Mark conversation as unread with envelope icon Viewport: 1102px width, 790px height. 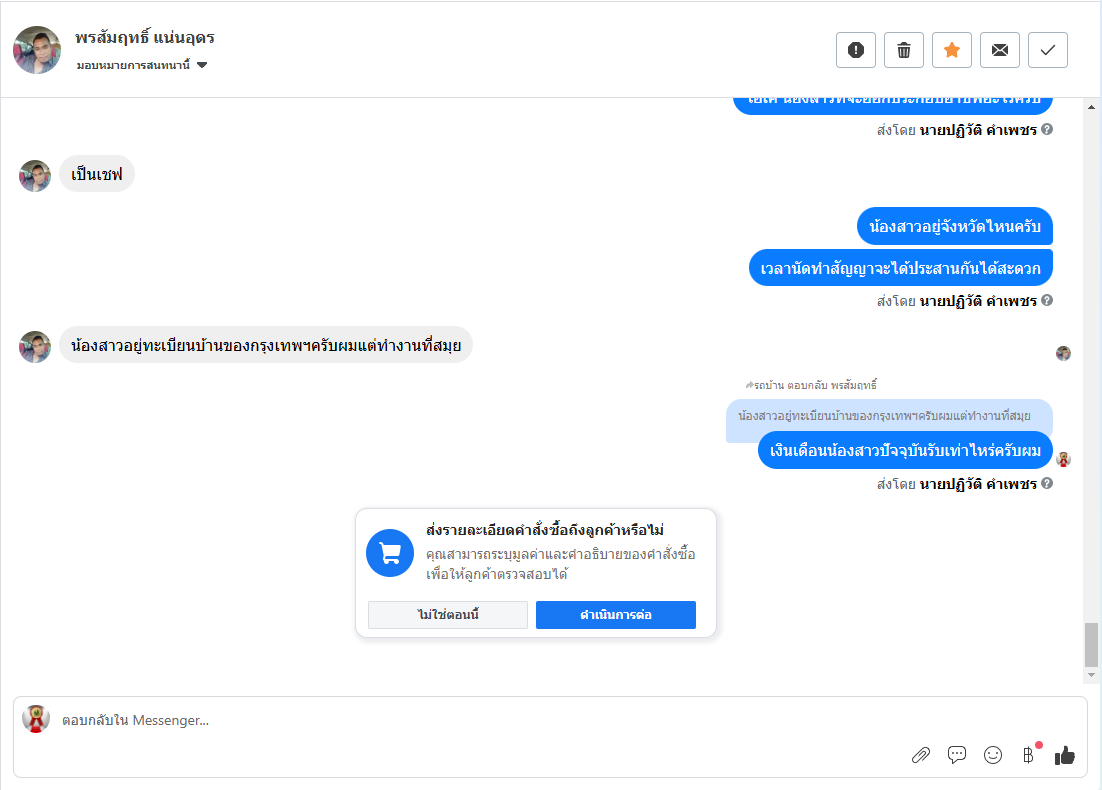[x=1000, y=50]
